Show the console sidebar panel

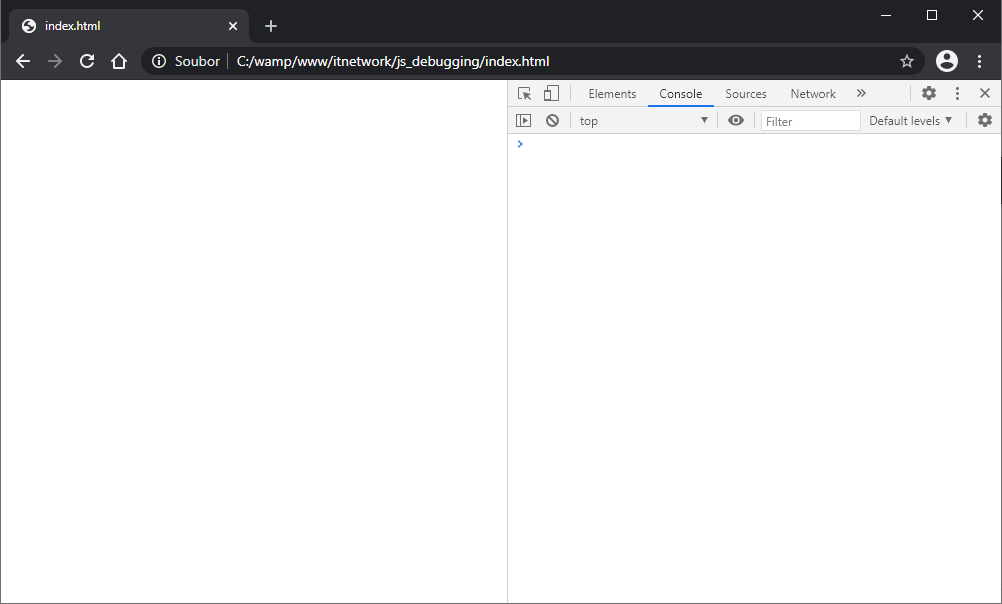click(x=523, y=120)
